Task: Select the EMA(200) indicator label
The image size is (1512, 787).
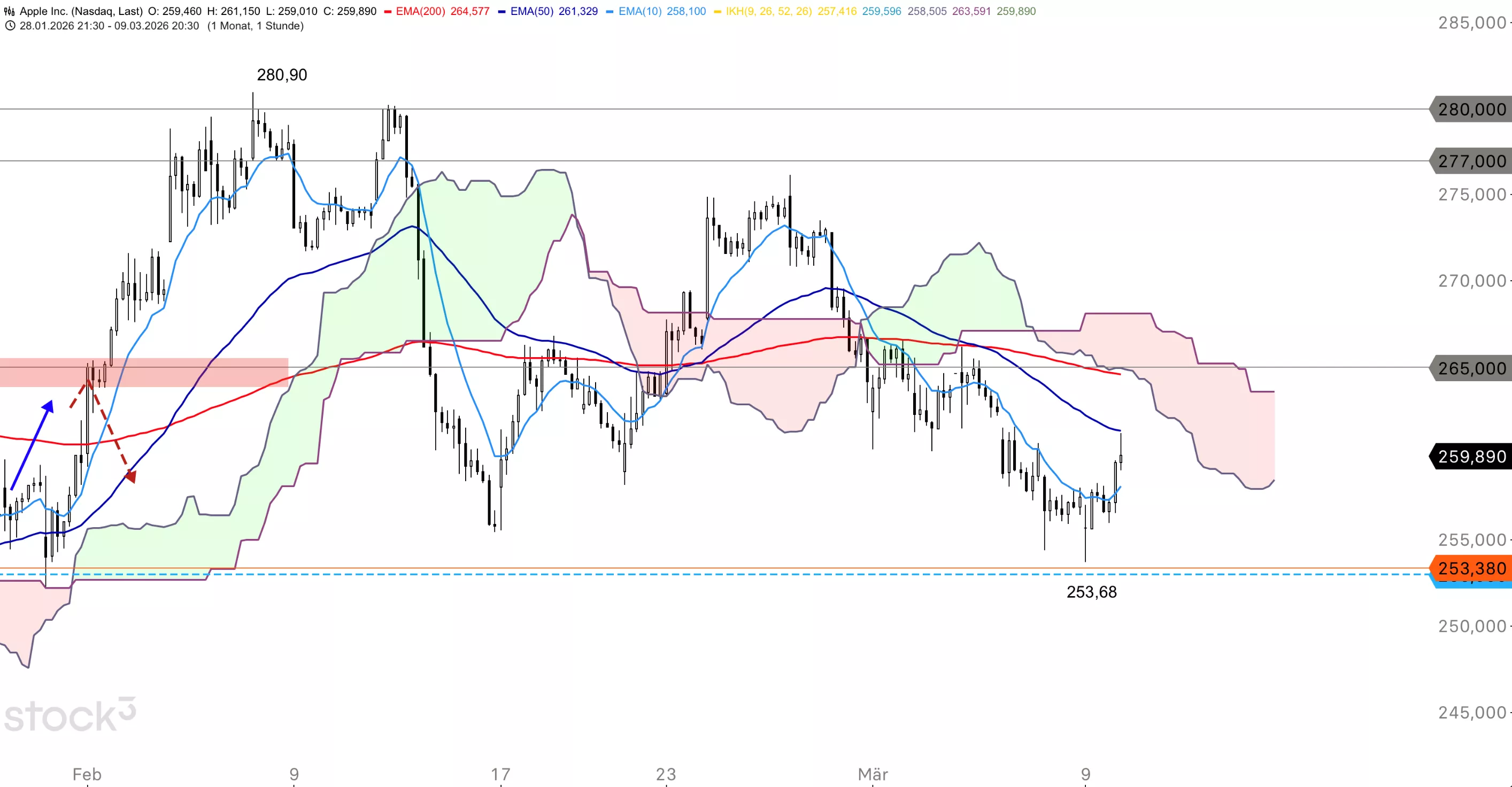Action: point(420,11)
